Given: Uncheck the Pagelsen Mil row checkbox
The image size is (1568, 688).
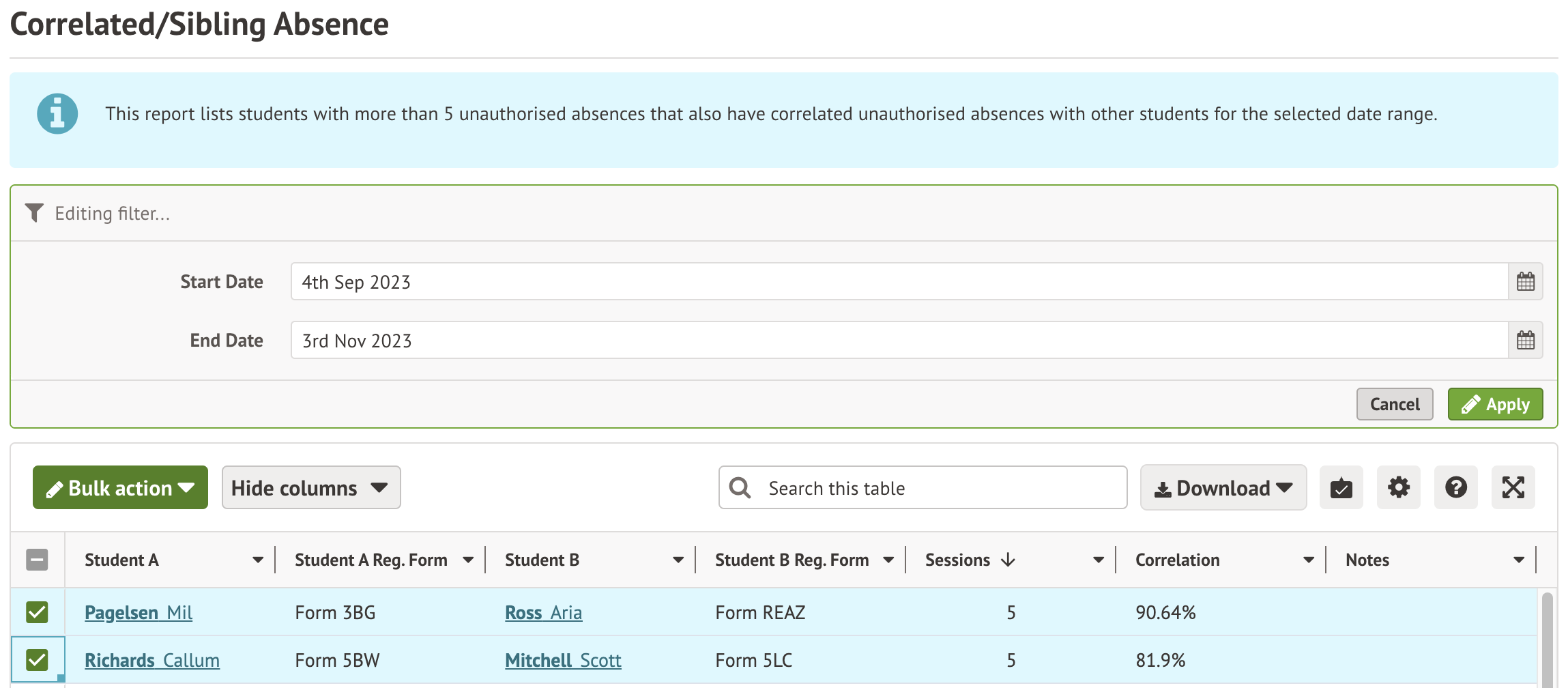Looking at the screenshot, I should tap(37, 612).
